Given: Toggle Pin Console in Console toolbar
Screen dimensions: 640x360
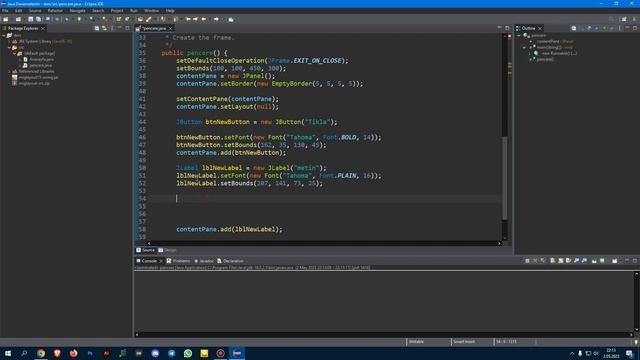Looking at the screenshot, I should [x=594, y=260].
